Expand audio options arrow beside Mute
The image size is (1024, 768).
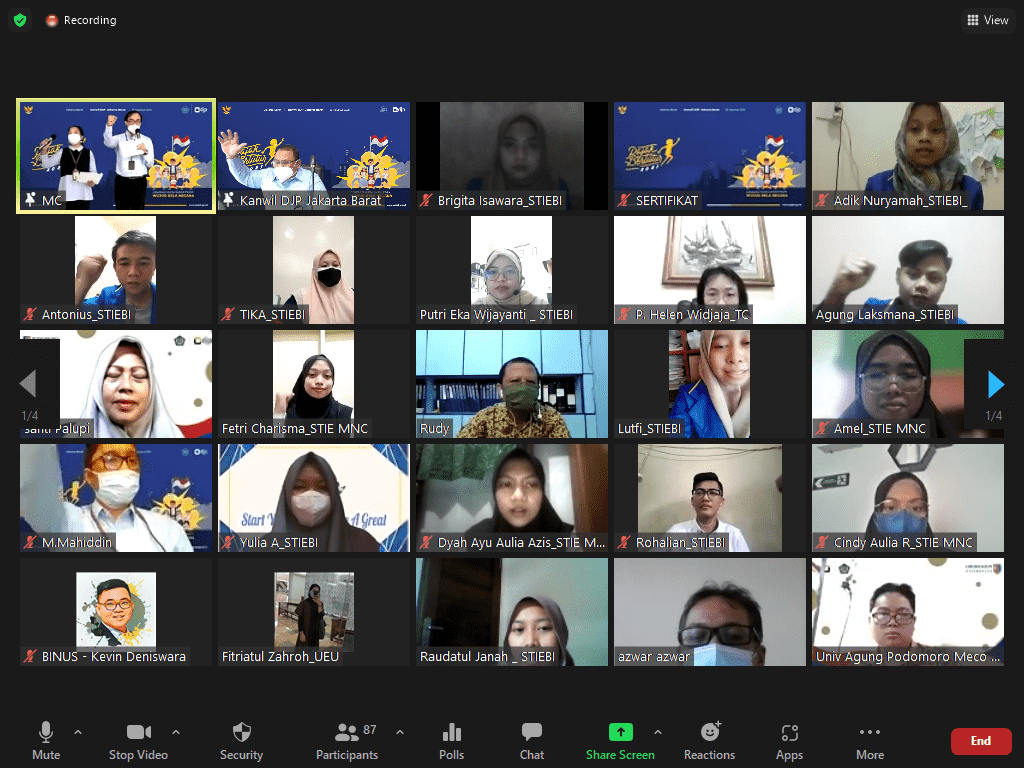tap(78, 732)
